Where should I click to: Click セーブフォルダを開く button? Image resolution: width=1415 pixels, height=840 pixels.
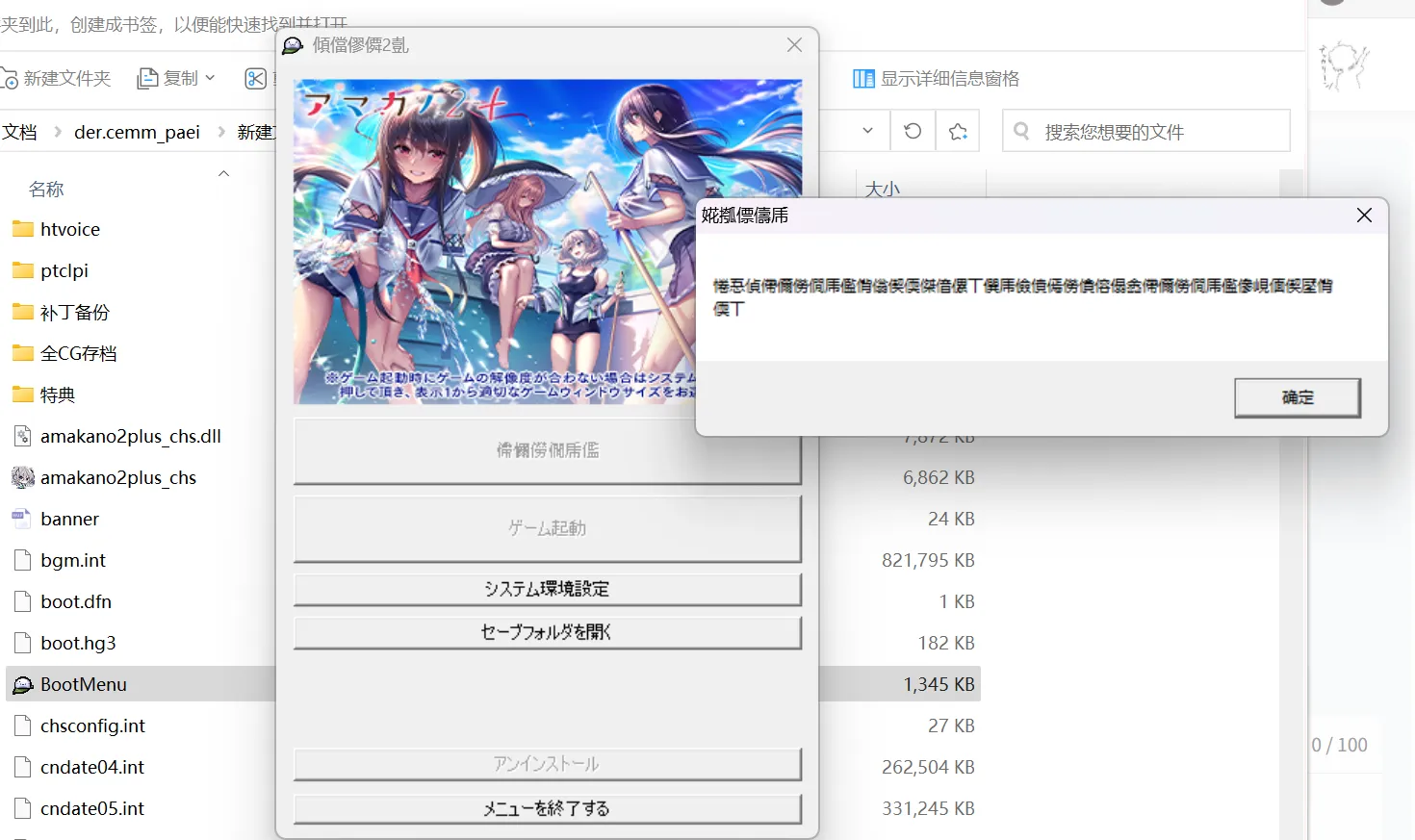(547, 632)
